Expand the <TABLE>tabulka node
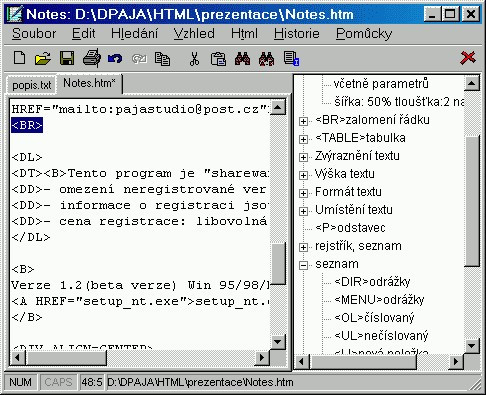The width and height of the screenshot is (486, 395). [x=303, y=139]
